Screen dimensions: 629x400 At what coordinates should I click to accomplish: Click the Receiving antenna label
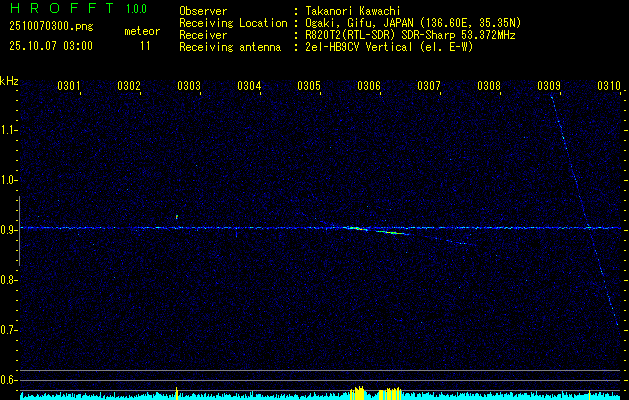click(230, 47)
